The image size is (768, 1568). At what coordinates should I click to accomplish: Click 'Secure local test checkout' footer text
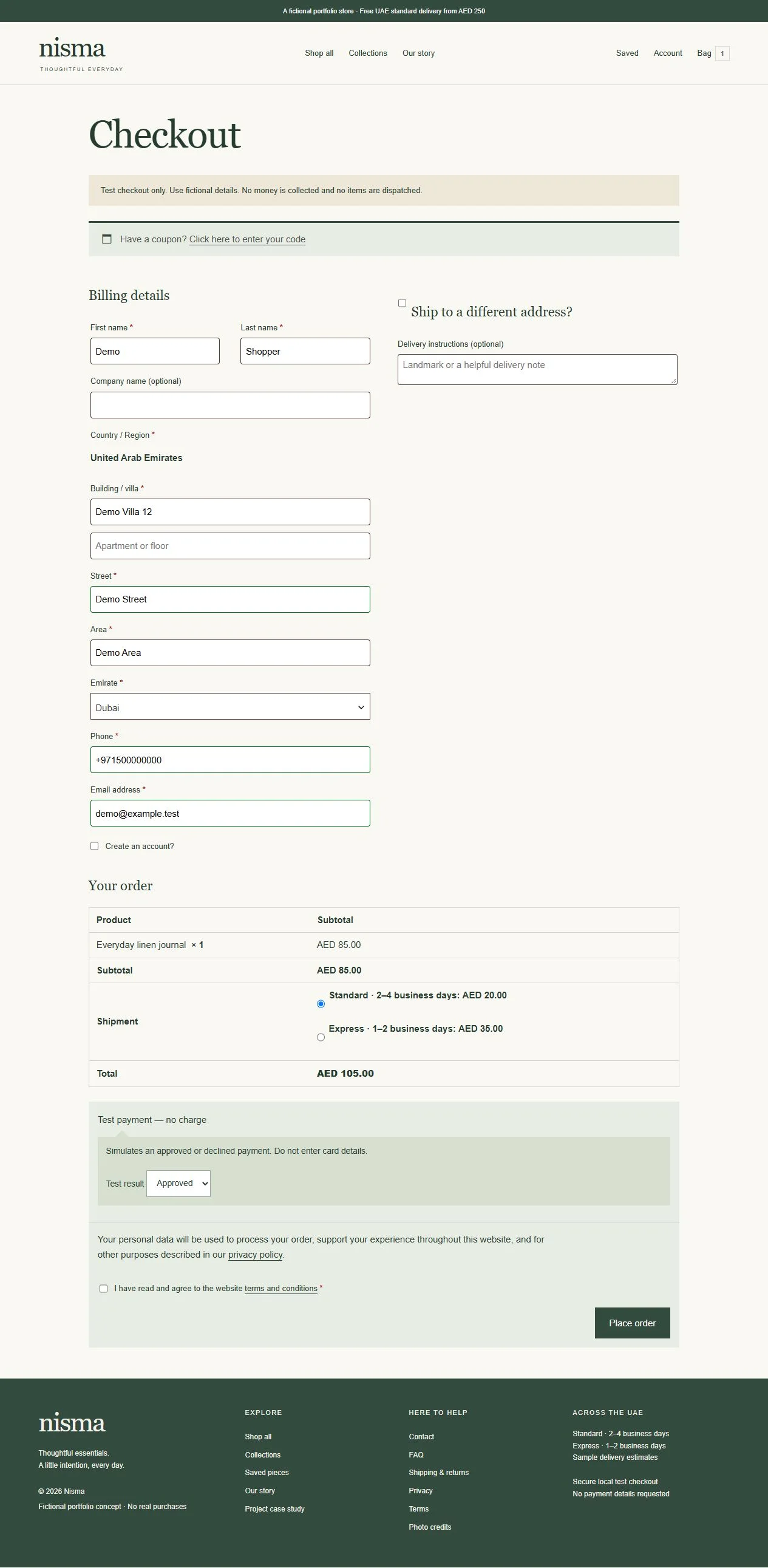click(x=615, y=1482)
